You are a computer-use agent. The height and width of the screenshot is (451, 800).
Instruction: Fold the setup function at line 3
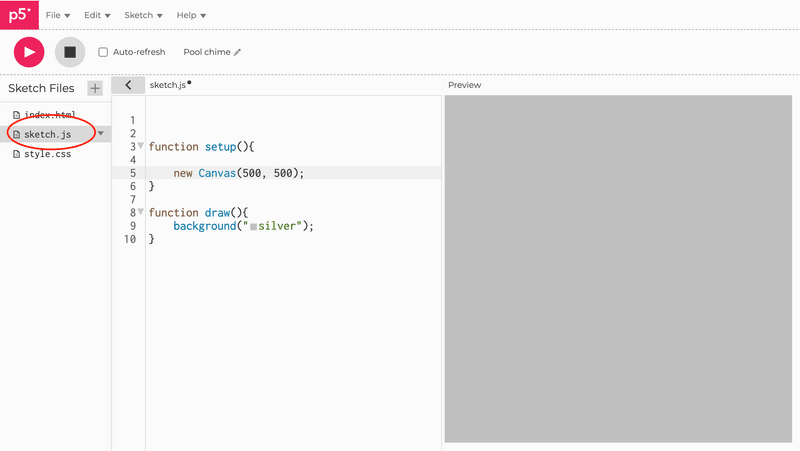tap(140, 146)
